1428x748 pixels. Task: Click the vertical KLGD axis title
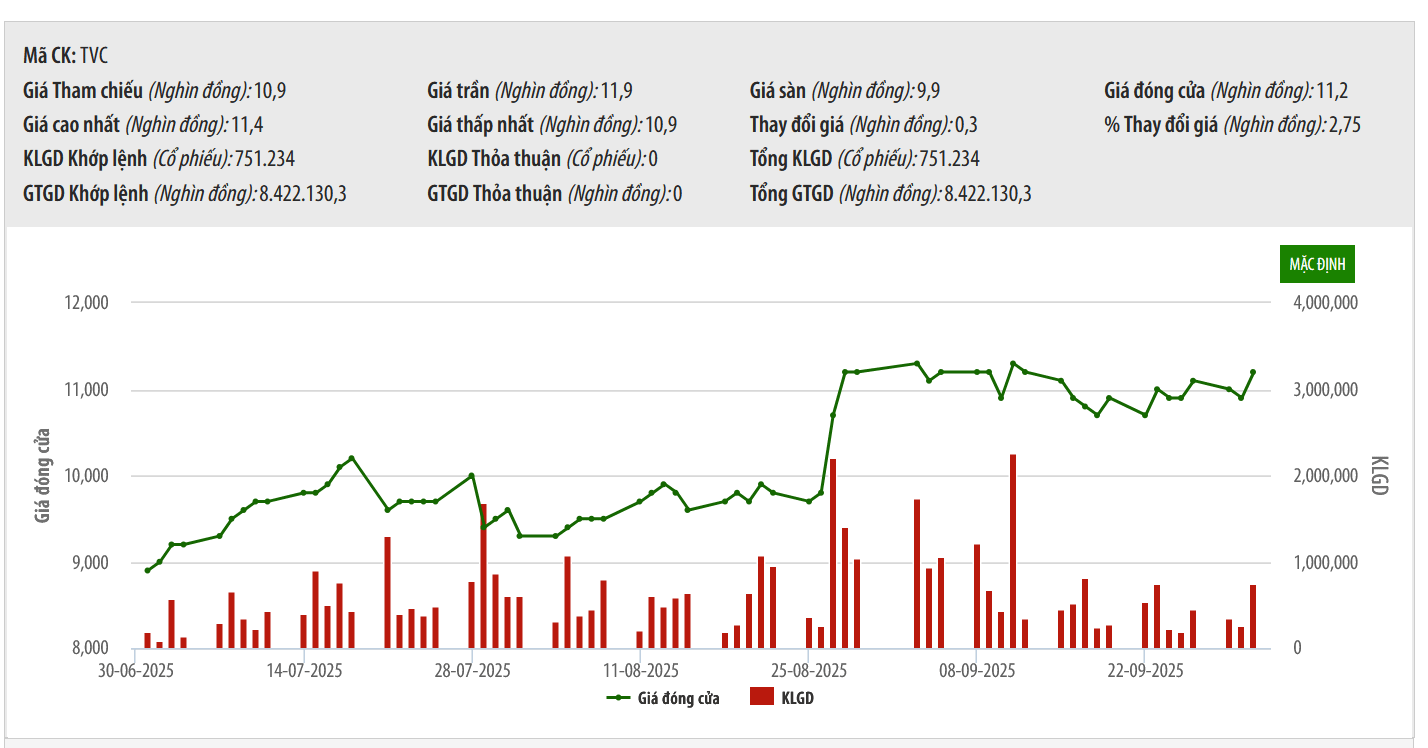coord(1380,476)
